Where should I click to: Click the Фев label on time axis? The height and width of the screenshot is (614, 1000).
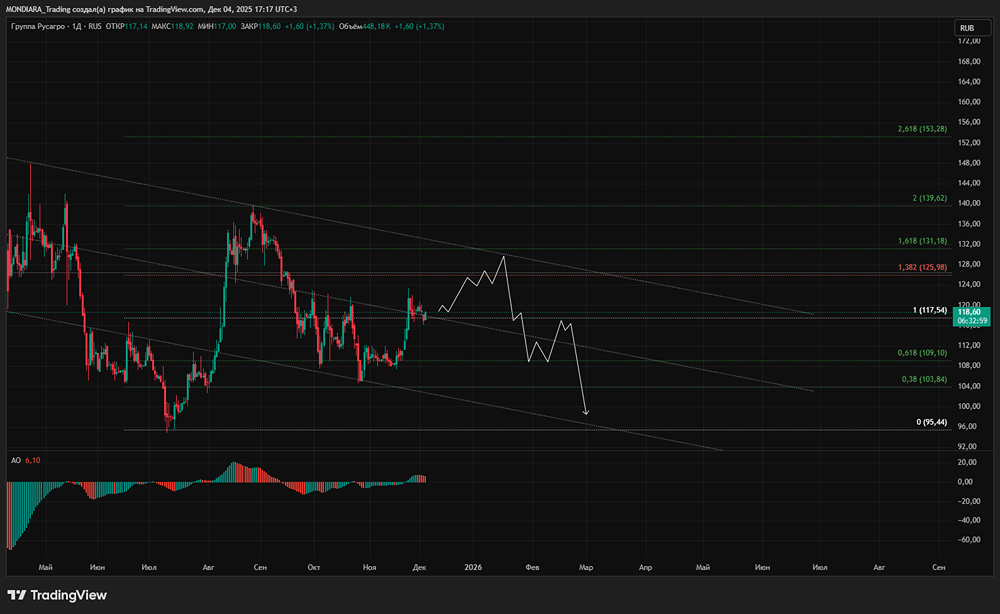(x=532, y=567)
